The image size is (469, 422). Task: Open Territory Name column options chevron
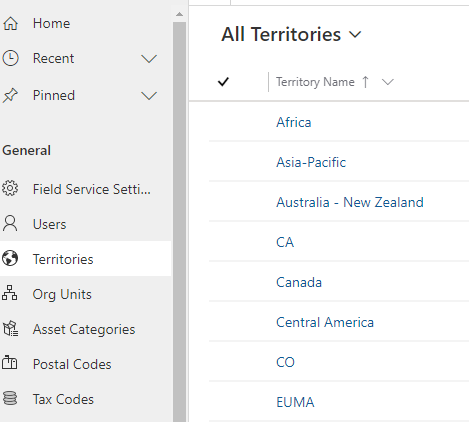pyautogui.click(x=388, y=82)
